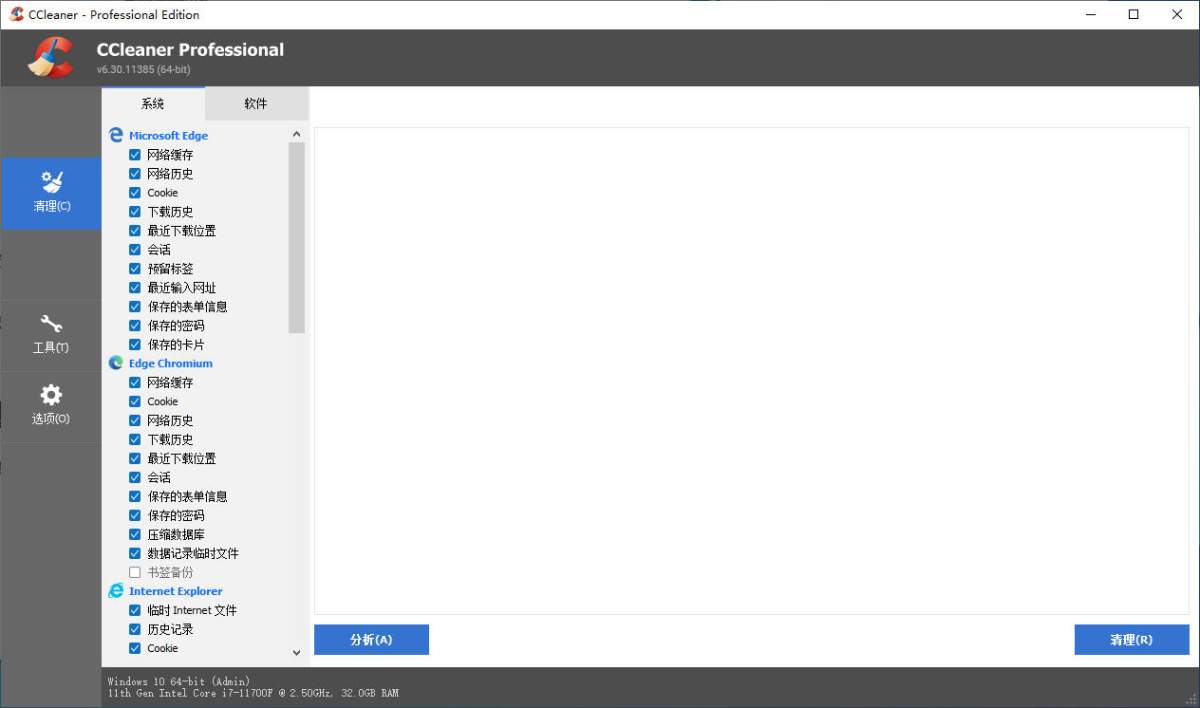Click the Internet Explorer icon
Screen dimensions: 1200x708
click(116, 591)
